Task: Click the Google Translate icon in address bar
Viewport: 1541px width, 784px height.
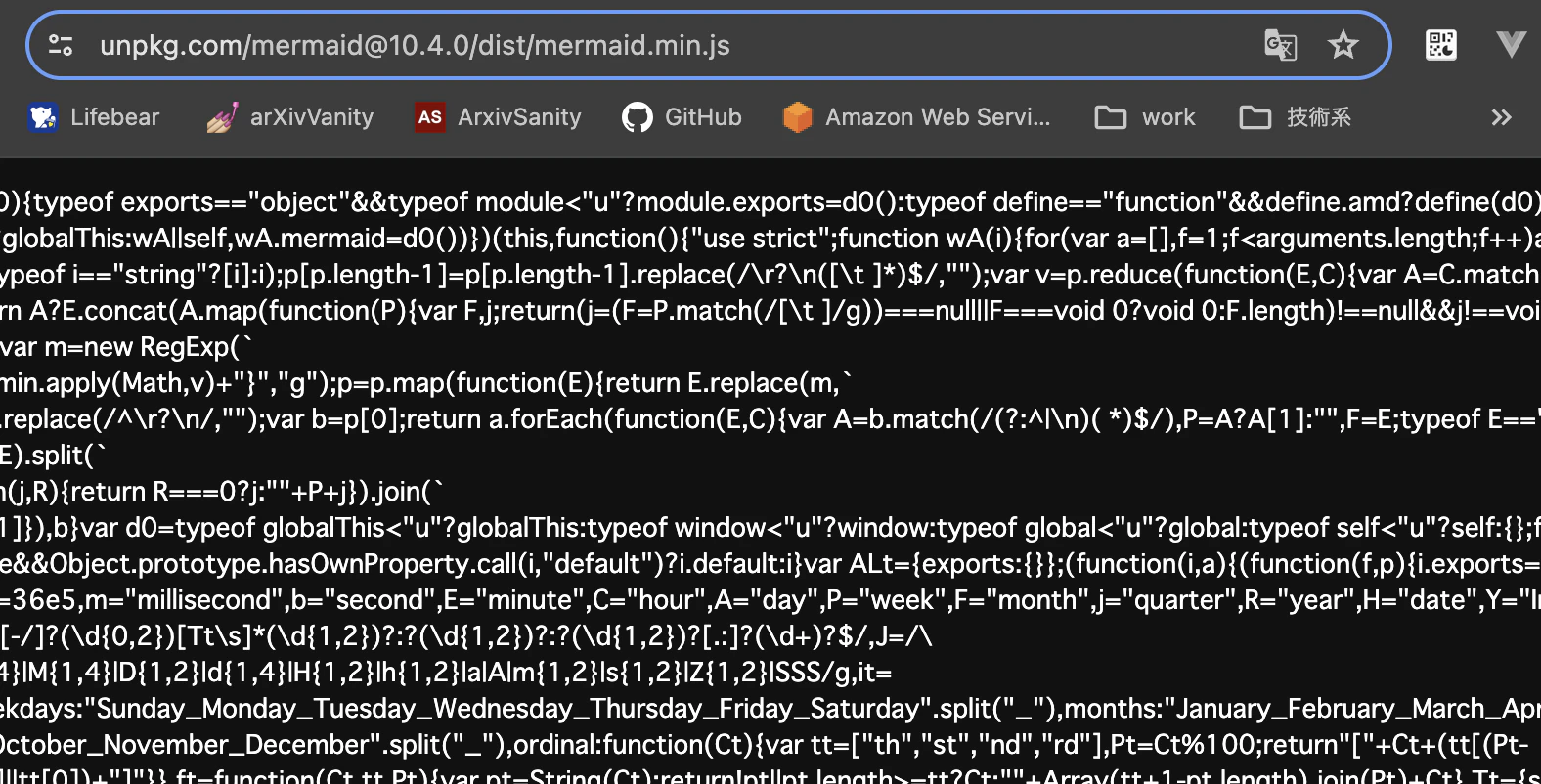Action: coord(1280,45)
